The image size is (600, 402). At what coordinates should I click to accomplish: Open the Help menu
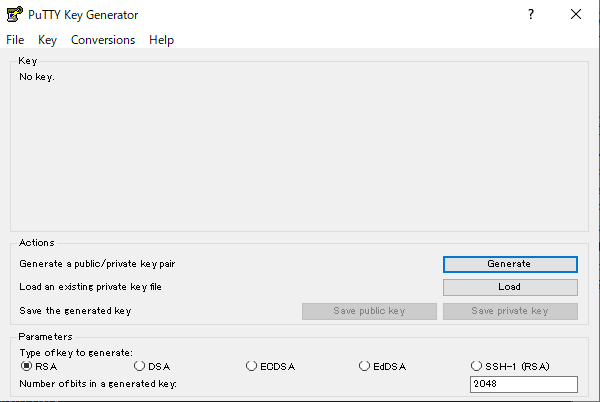[x=161, y=40]
